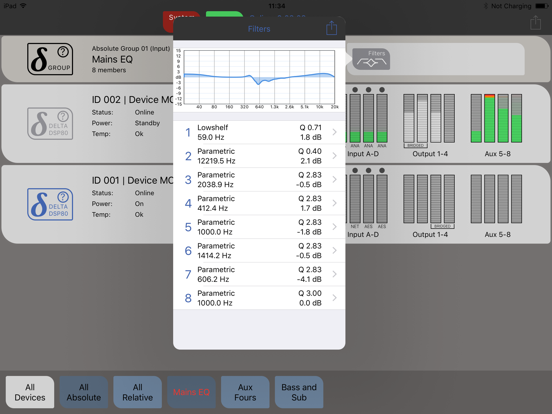Tap the 'Standby' power value

click(147, 123)
